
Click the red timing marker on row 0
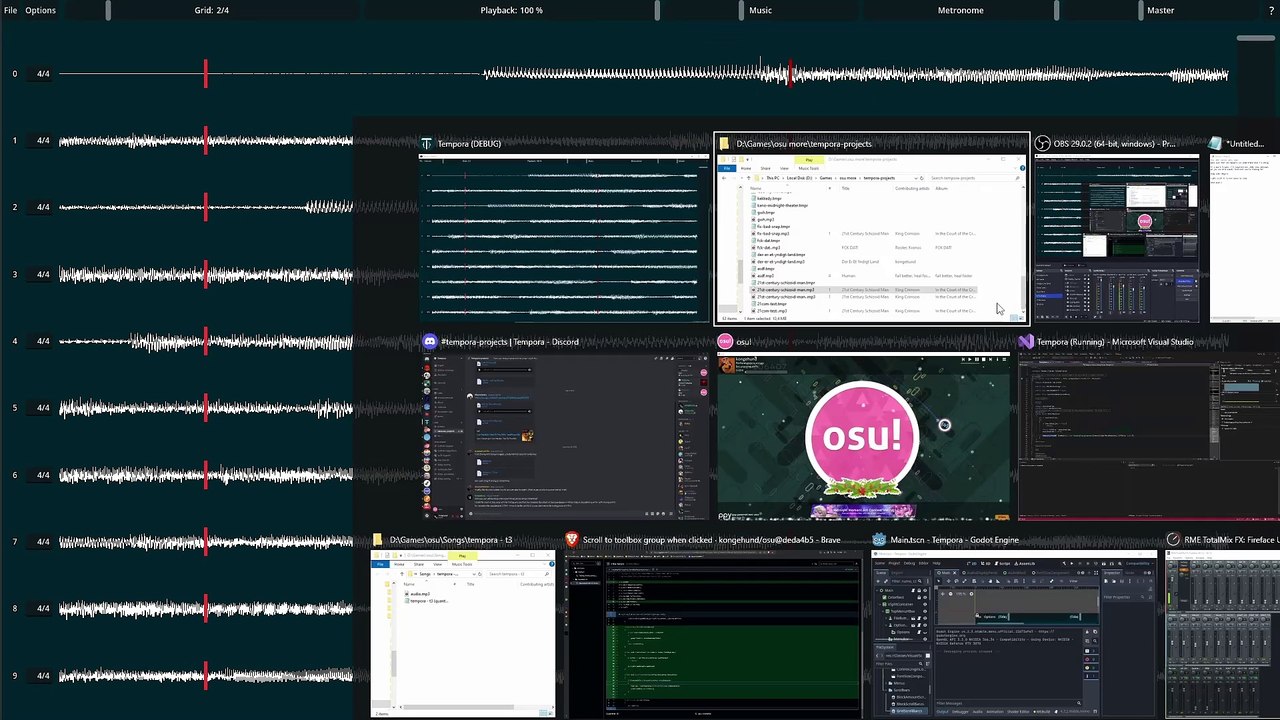pyautogui.click(x=206, y=74)
